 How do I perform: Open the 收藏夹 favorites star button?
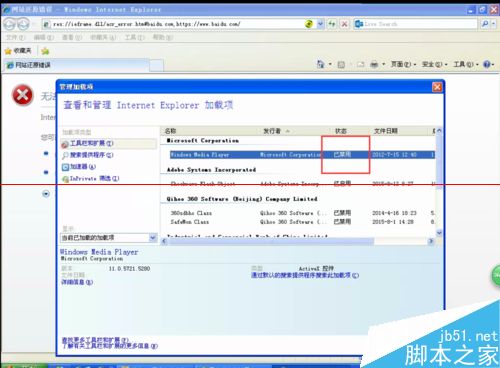point(18,51)
